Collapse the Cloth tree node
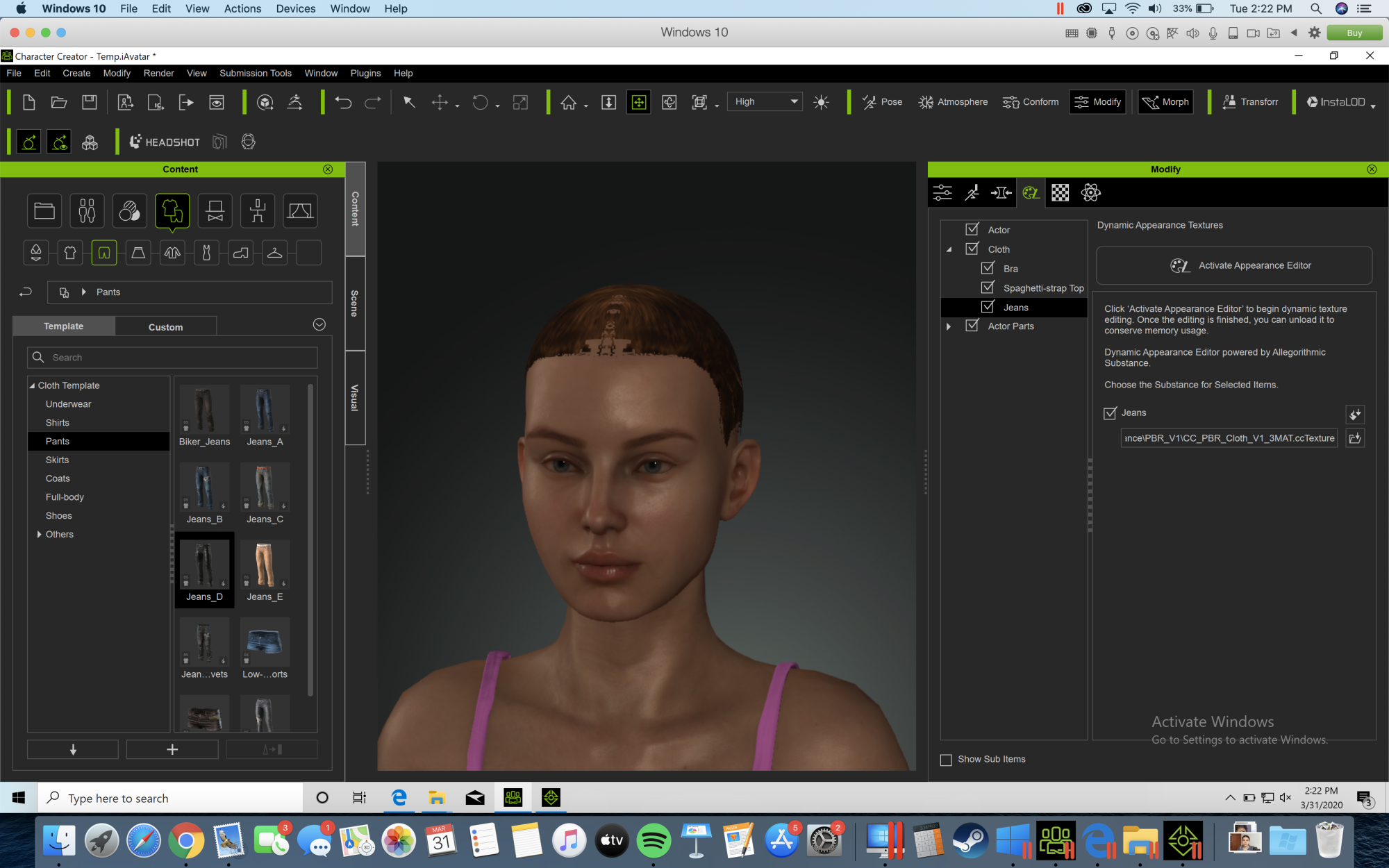1389x868 pixels. coord(949,249)
